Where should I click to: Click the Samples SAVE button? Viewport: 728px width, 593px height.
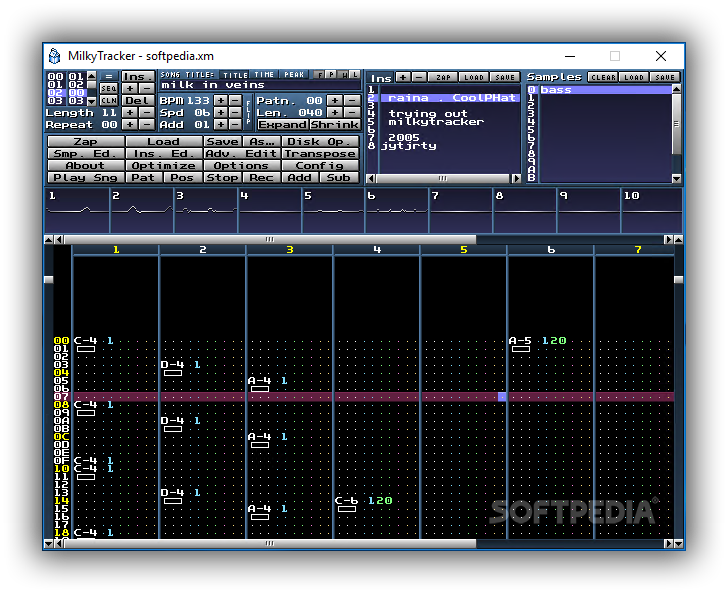tap(665, 77)
